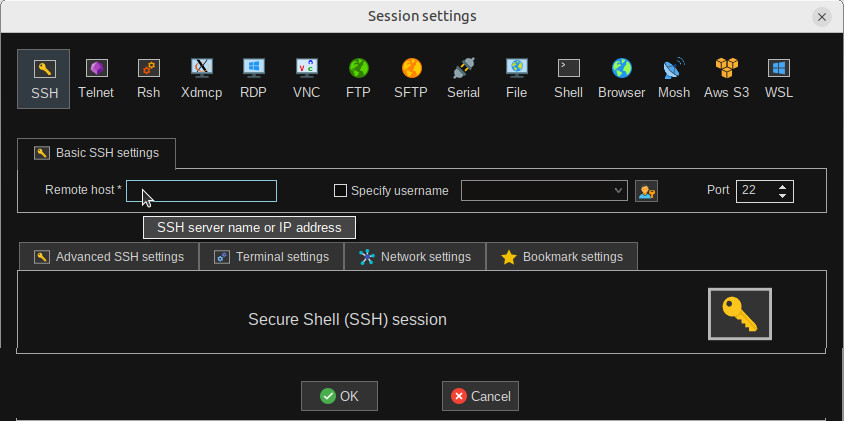
Task: Click the user credentials manager icon
Action: 646,191
